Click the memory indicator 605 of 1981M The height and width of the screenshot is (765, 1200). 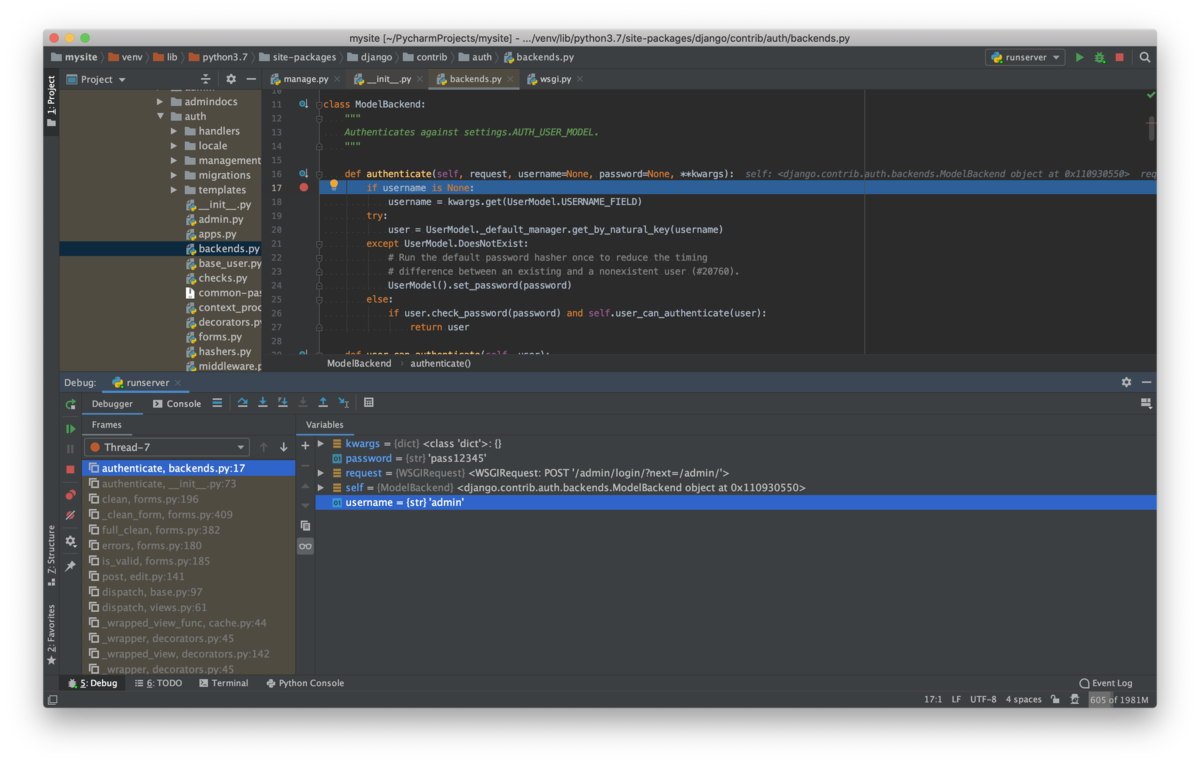(1119, 700)
